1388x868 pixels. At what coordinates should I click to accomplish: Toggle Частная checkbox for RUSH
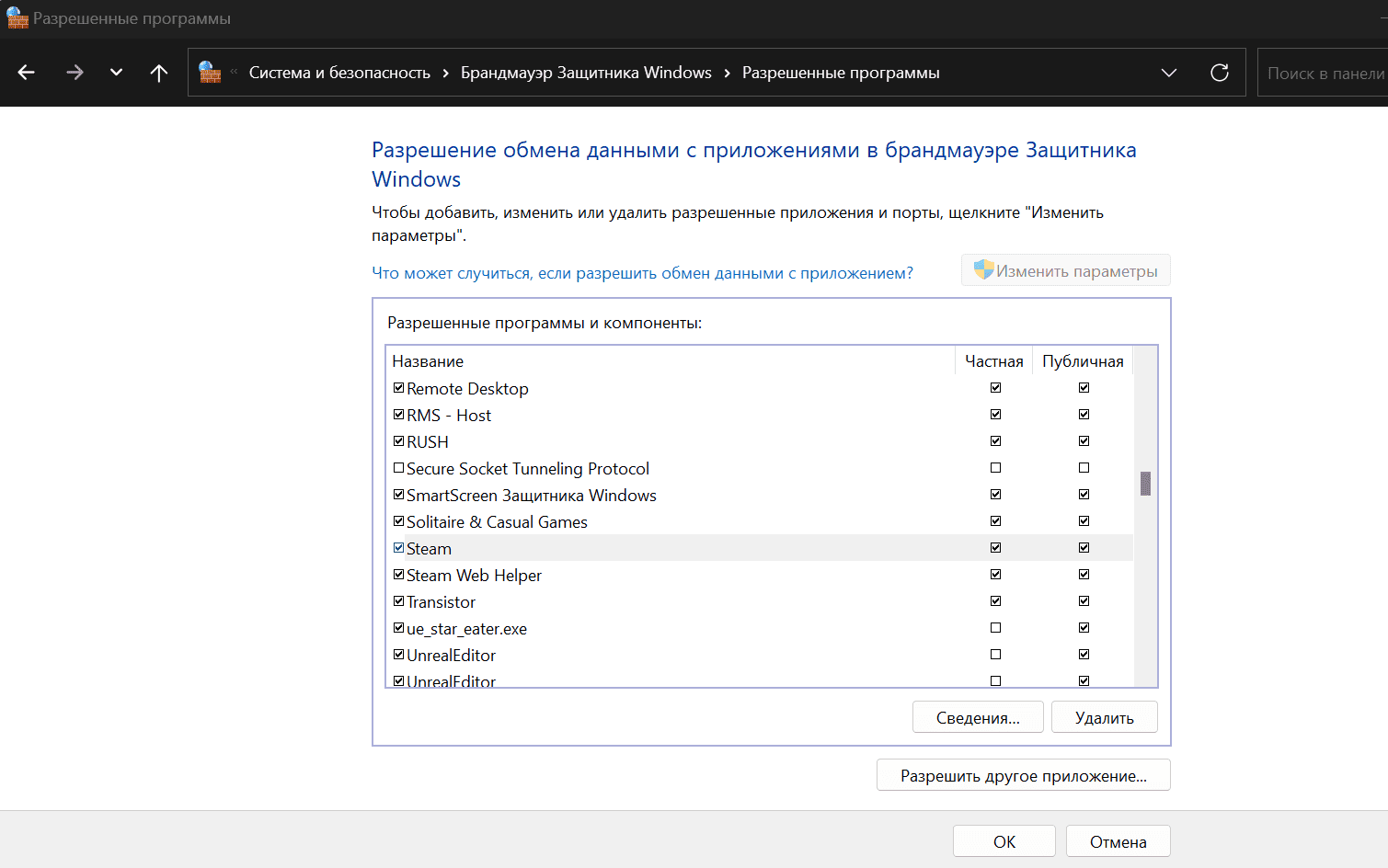pyautogui.click(x=995, y=441)
